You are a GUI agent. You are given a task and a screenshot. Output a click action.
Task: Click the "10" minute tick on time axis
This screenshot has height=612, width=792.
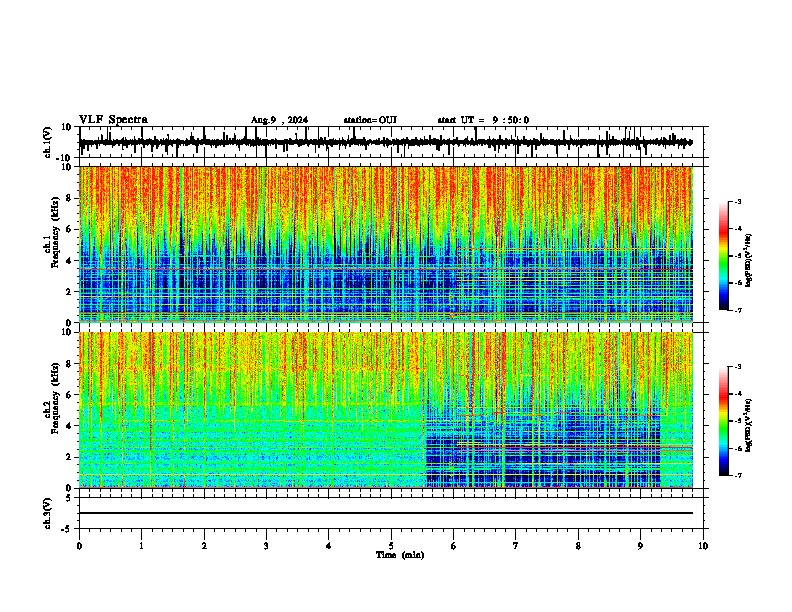point(703,546)
